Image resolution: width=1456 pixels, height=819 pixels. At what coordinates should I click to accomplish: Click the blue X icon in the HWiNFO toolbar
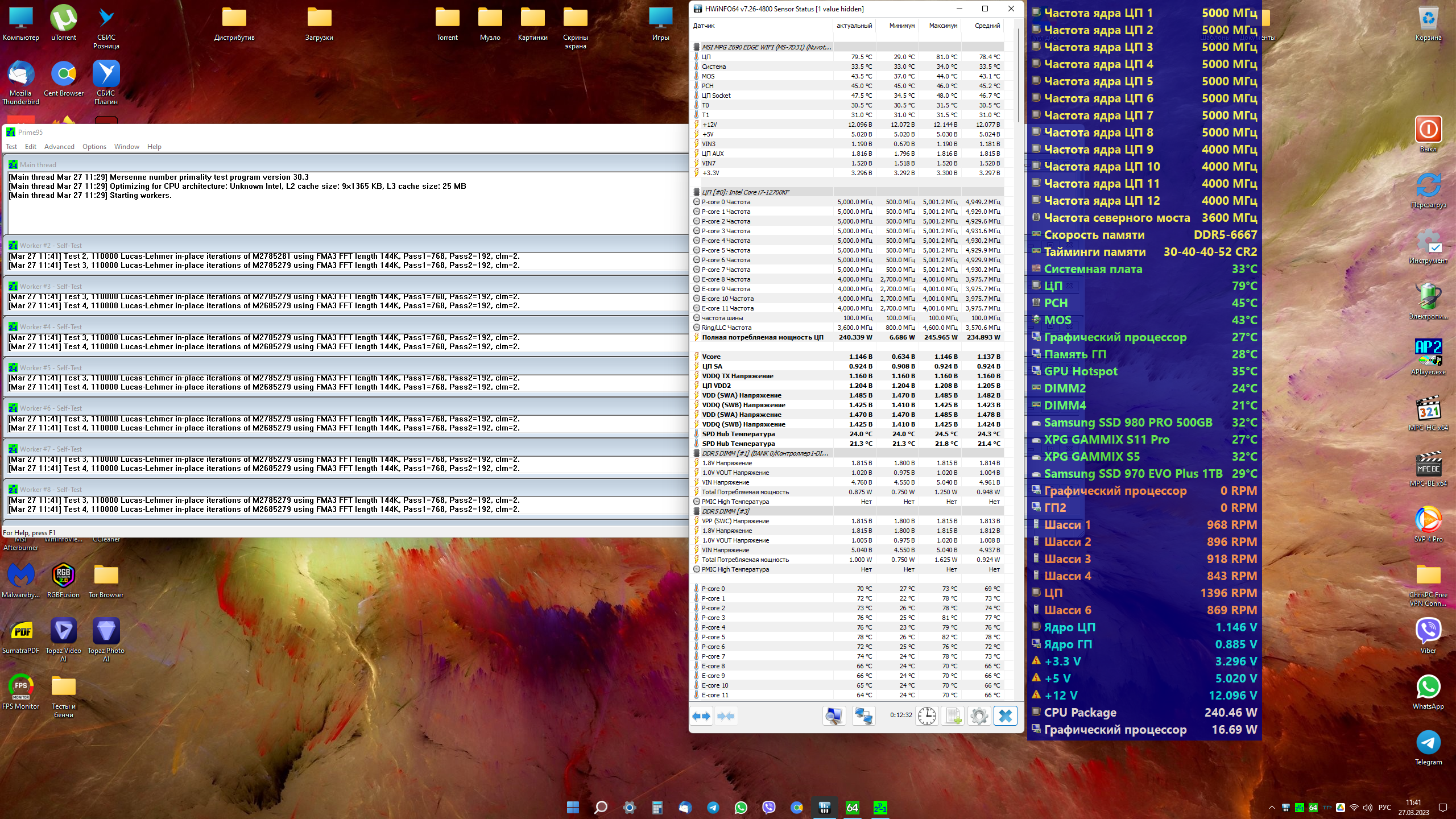[x=1005, y=716]
